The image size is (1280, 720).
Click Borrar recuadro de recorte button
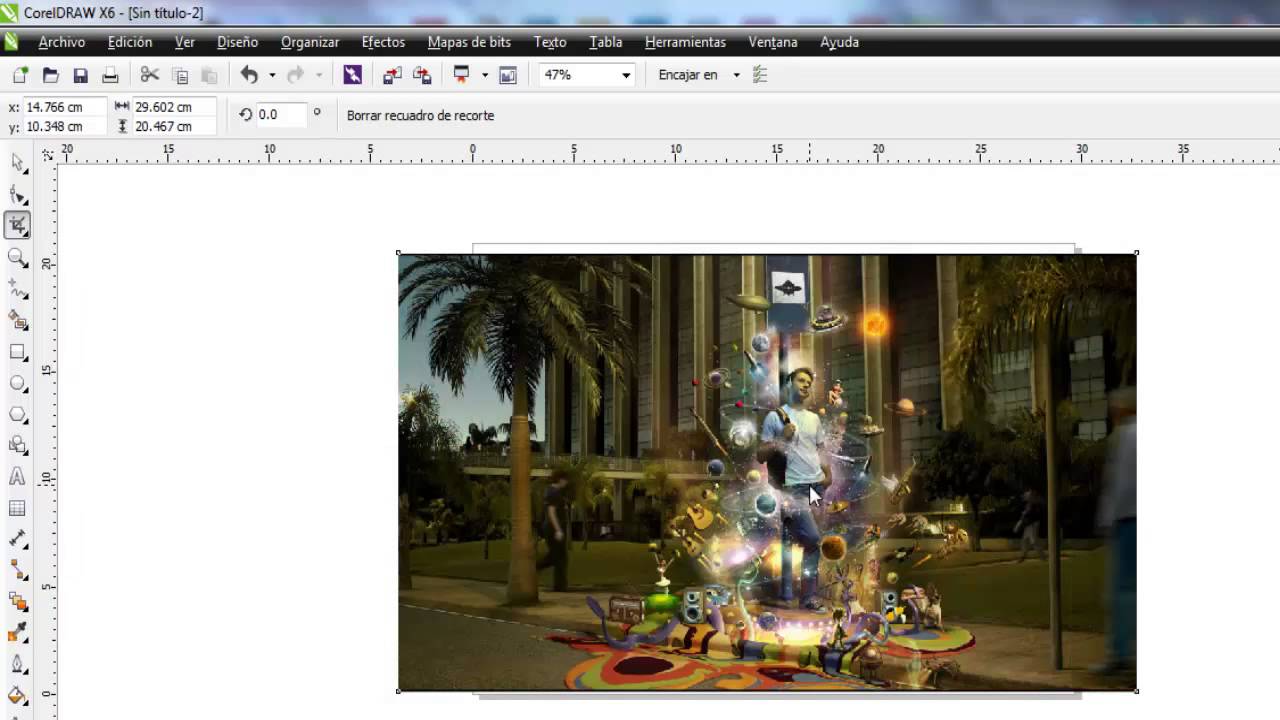[x=420, y=116]
